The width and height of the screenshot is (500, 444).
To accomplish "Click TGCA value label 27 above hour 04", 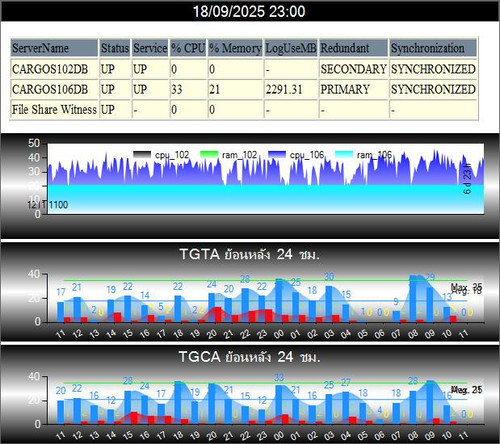I will coord(346,382).
